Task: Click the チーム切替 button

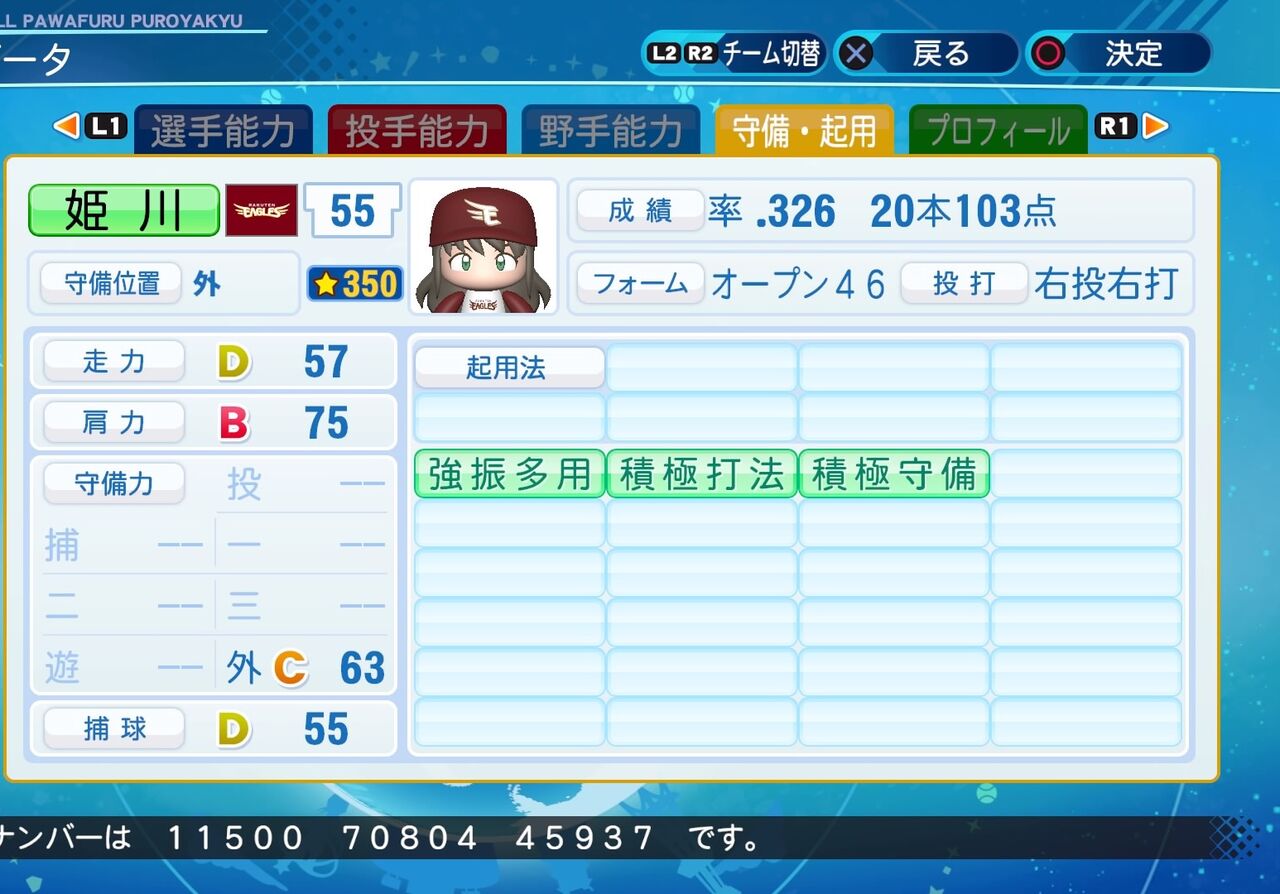Action: [735, 53]
